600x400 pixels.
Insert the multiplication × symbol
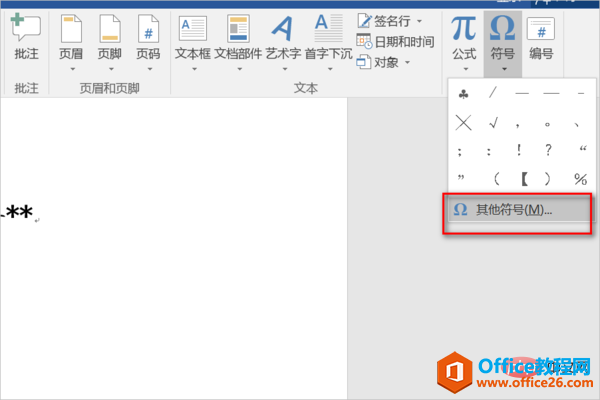[x=463, y=123]
